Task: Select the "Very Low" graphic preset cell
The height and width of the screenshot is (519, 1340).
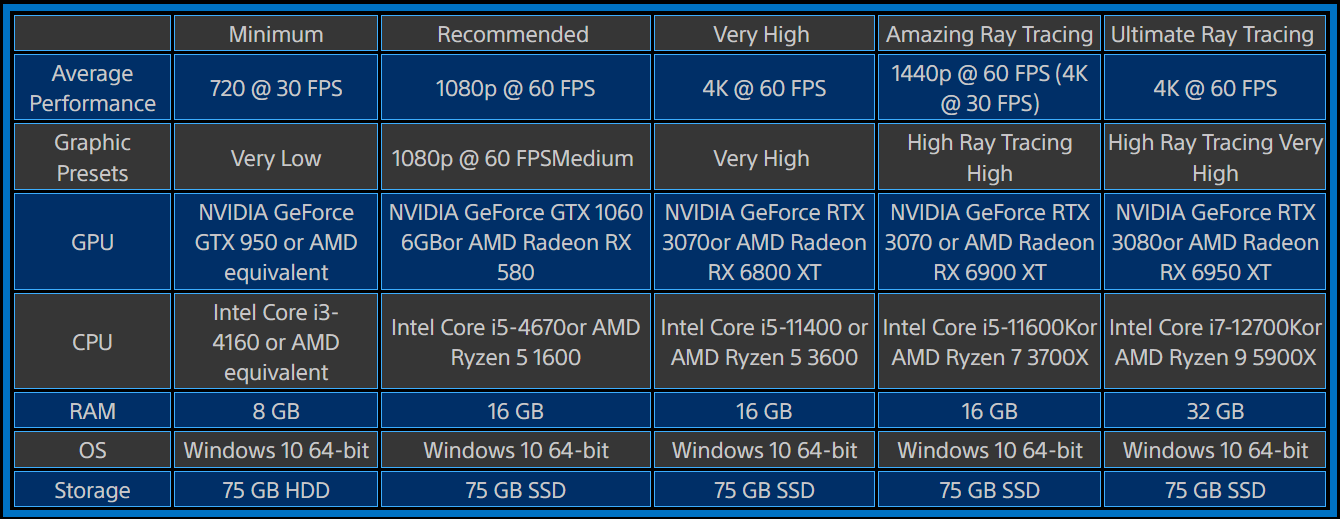Action: pos(276,157)
